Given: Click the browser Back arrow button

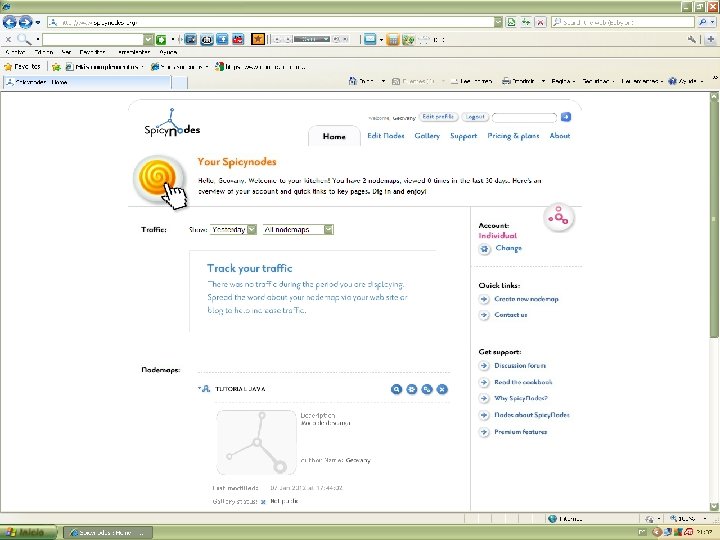Looking at the screenshot, I should (x=10, y=22).
